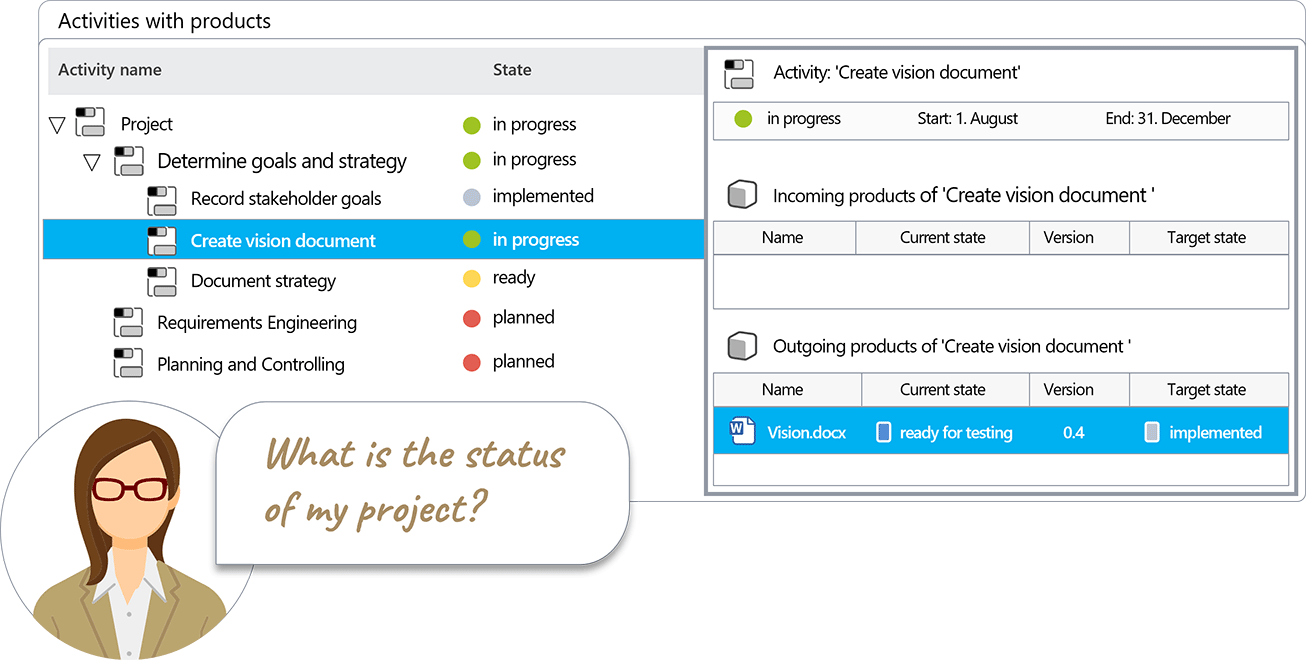This screenshot has width=1306, height=660.
Task: Click the activity icon beside Requirements Engineering
Action: [128, 322]
